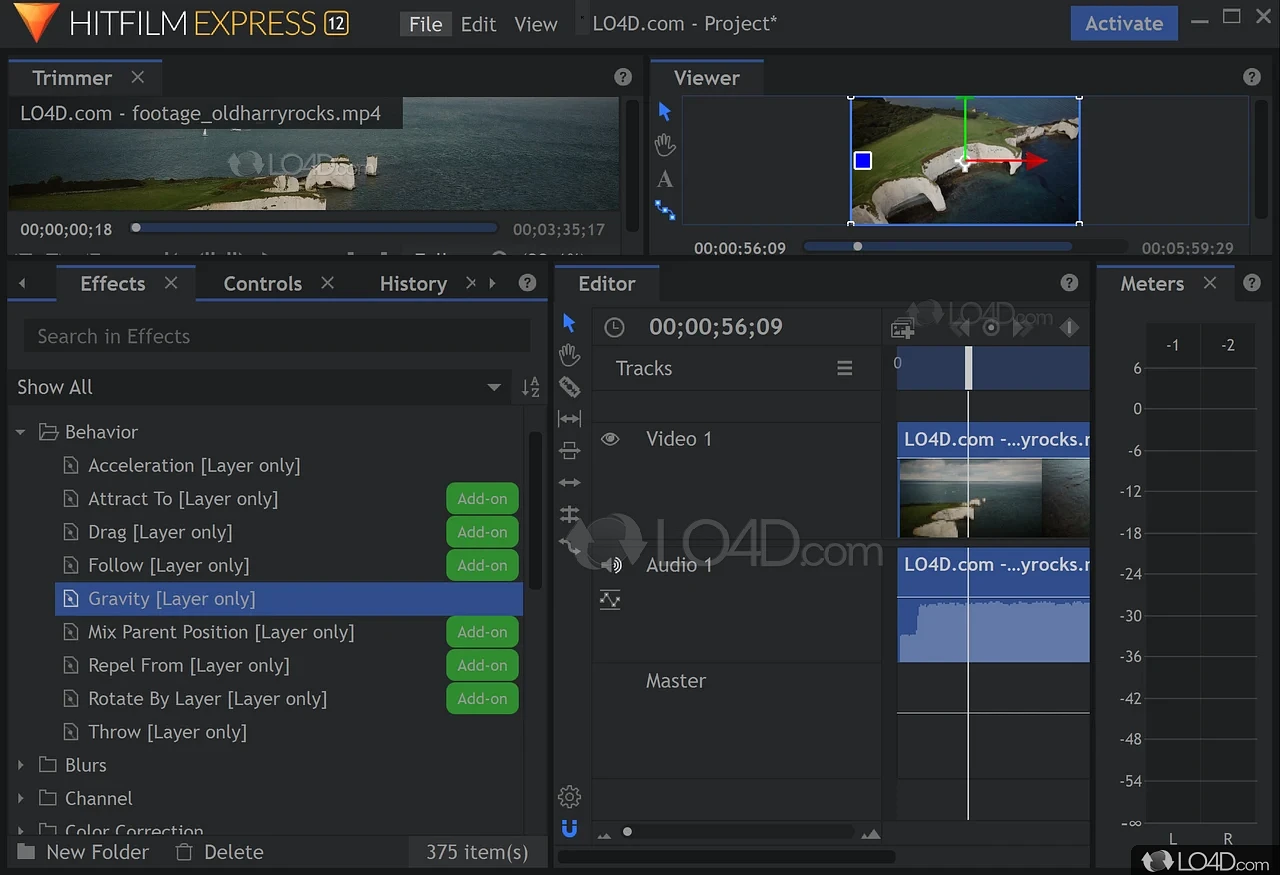Toggle Video 1 track visibility eye
This screenshot has width=1280, height=875.
click(x=610, y=439)
